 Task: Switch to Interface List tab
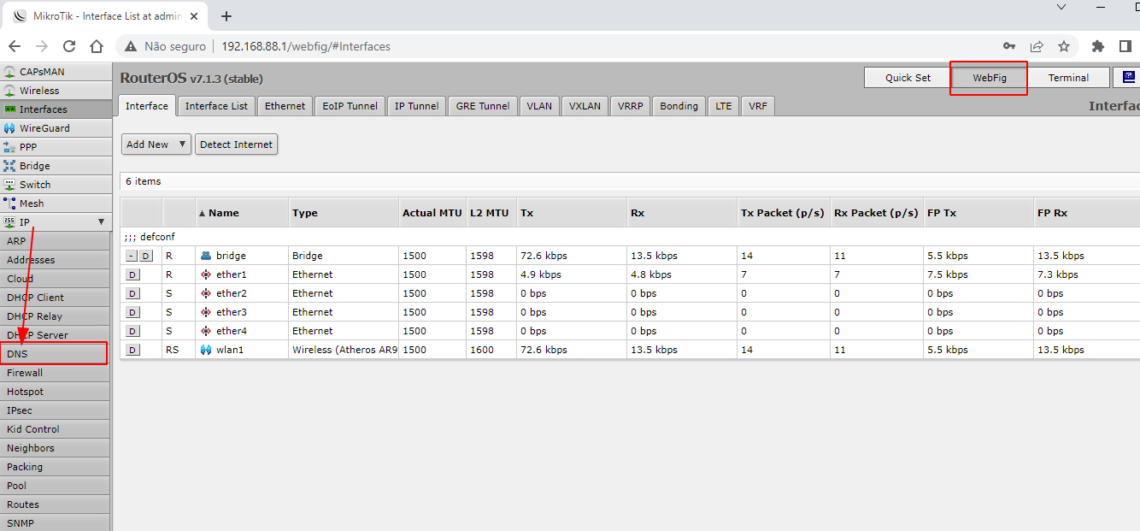click(x=217, y=105)
